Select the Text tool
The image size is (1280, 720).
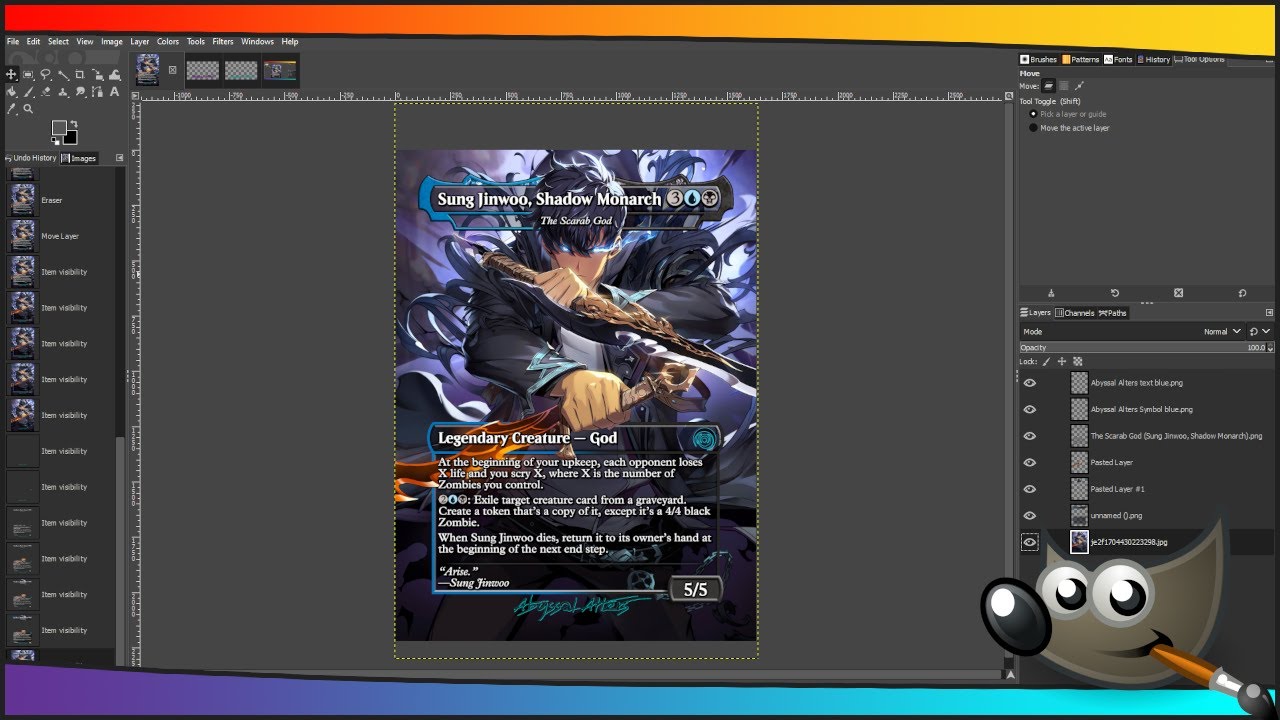[x=115, y=92]
